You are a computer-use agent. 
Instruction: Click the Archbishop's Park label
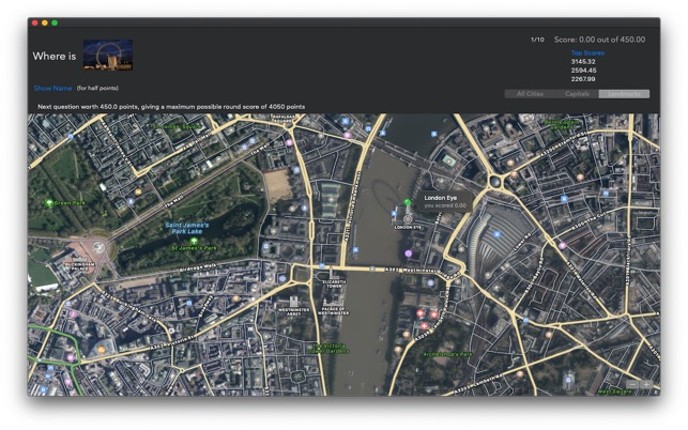click(x=447, y=354)
